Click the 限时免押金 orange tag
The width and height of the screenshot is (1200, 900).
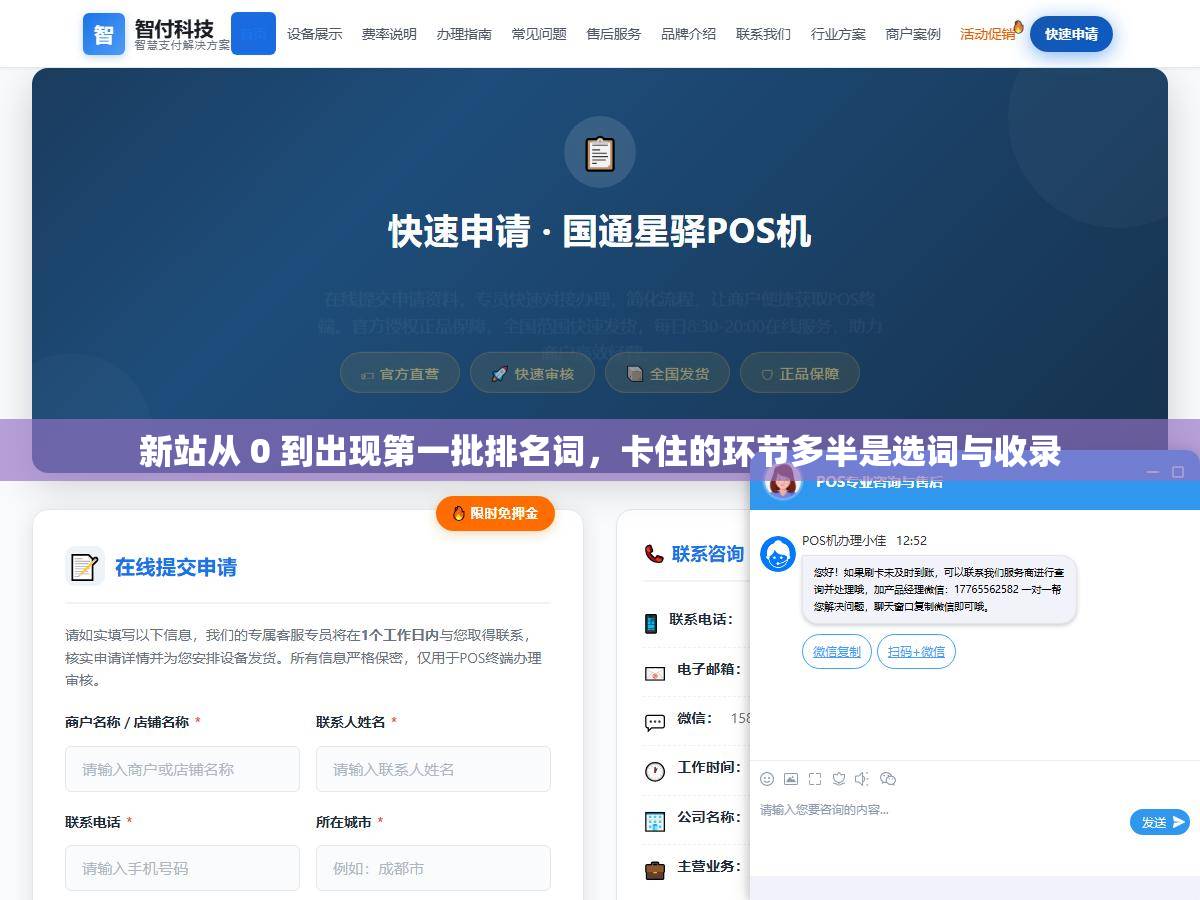click(495, 513)
